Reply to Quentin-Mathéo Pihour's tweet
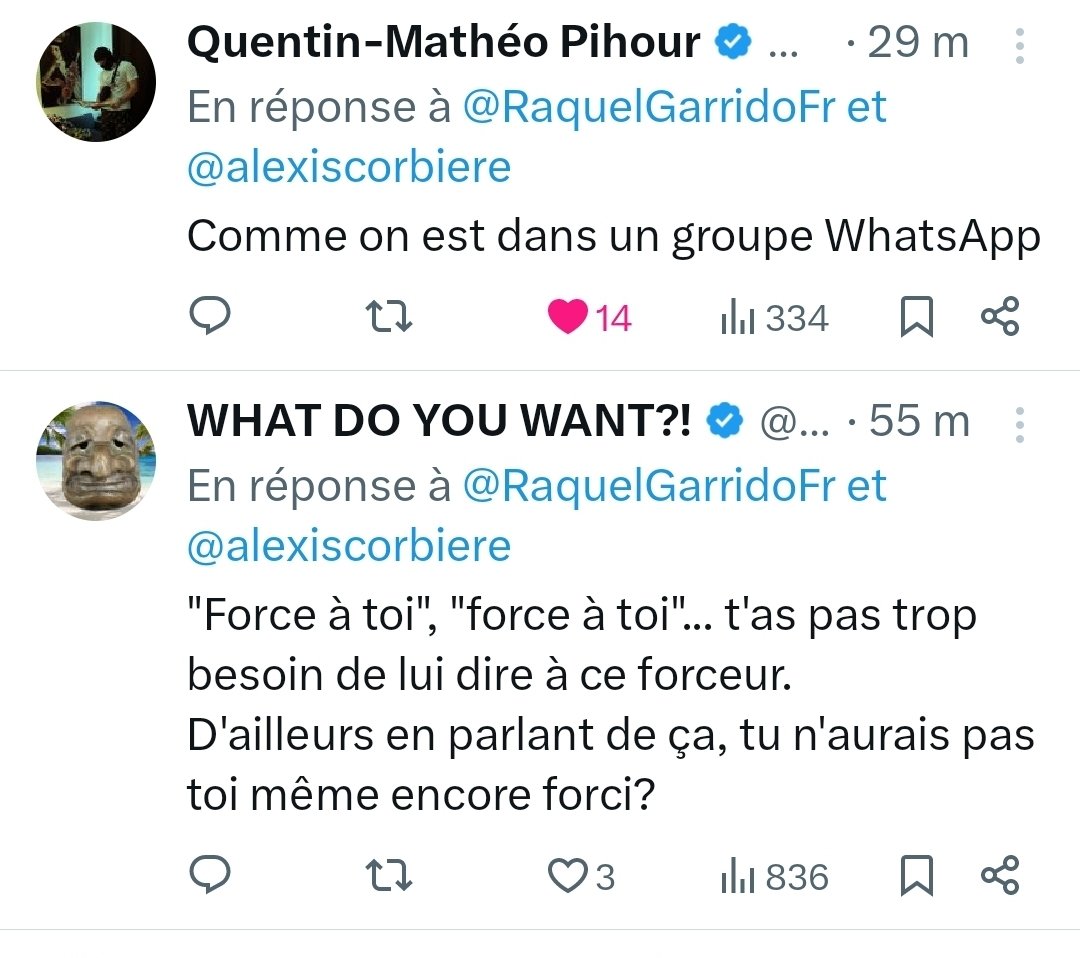The height and width of the screenshot is (958, 1080). [x=210, y=315]
